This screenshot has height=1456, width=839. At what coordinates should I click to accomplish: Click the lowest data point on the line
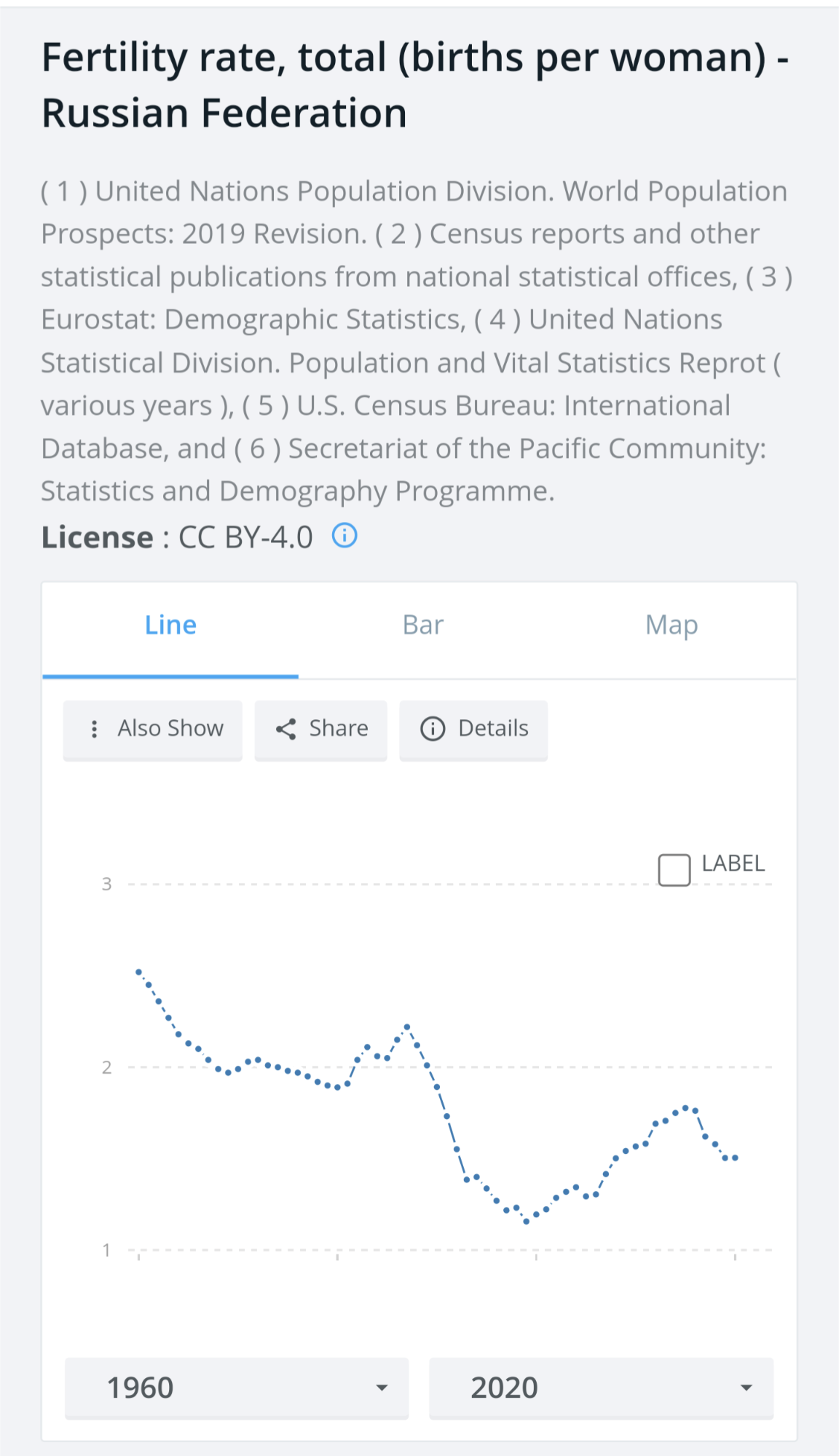point(527,1222)
